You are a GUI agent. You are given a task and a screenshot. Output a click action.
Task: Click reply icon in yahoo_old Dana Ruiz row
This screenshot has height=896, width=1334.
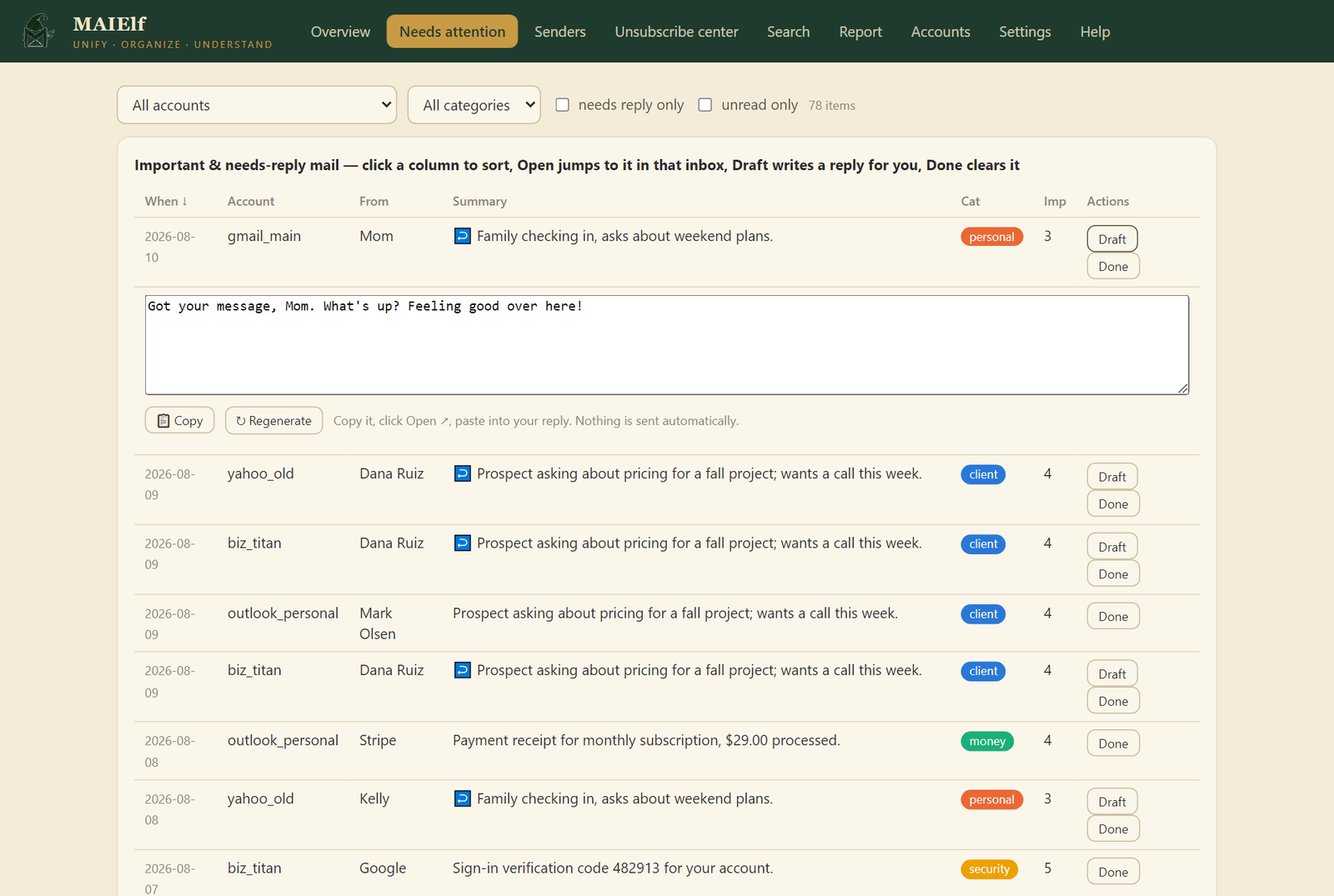[462, 473]
